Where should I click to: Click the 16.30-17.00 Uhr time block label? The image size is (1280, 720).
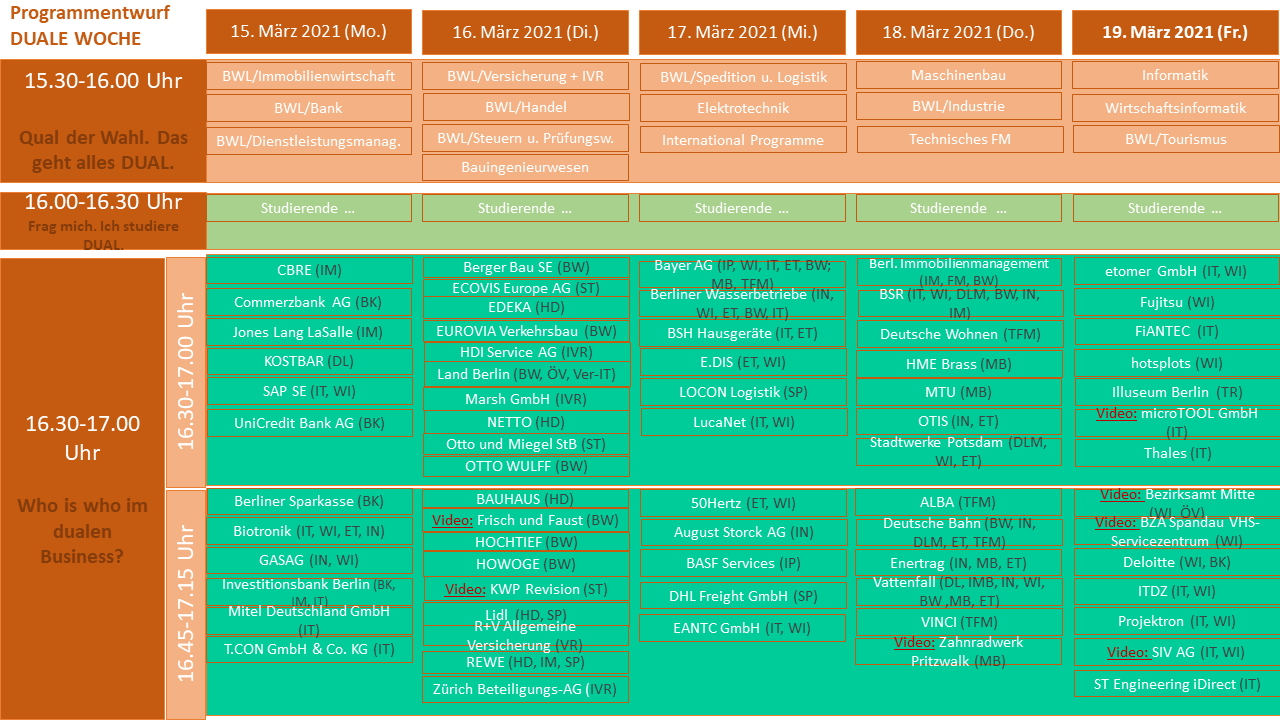pyautogui.click(x=183, y=370)
